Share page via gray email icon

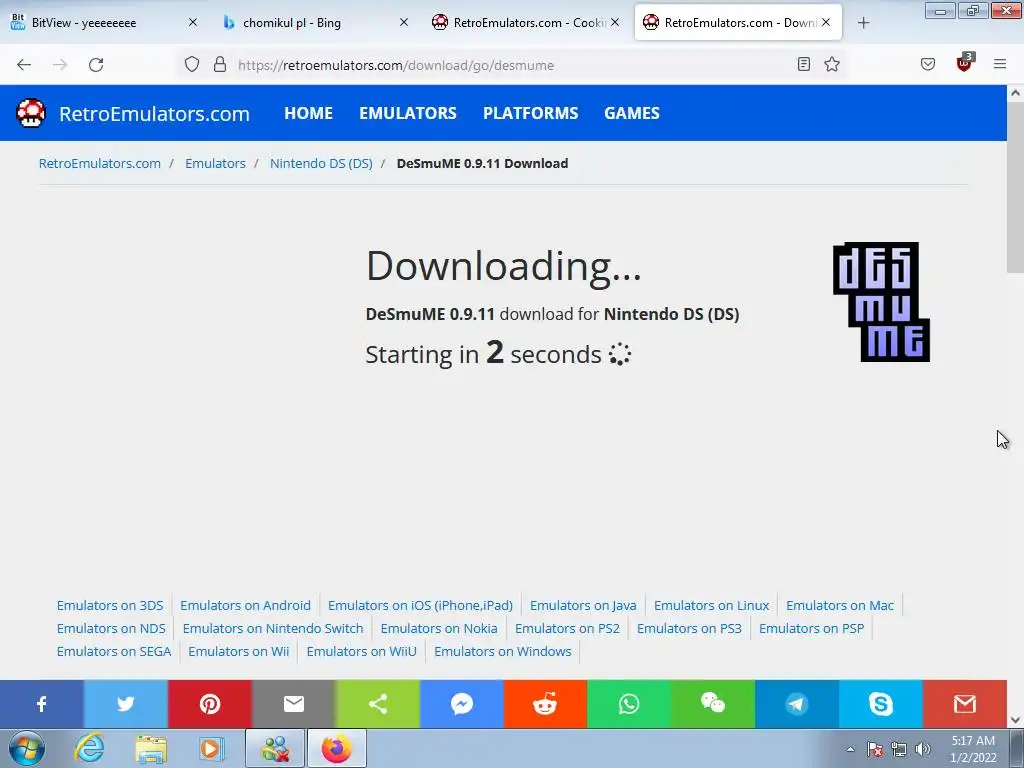(294, 704)
